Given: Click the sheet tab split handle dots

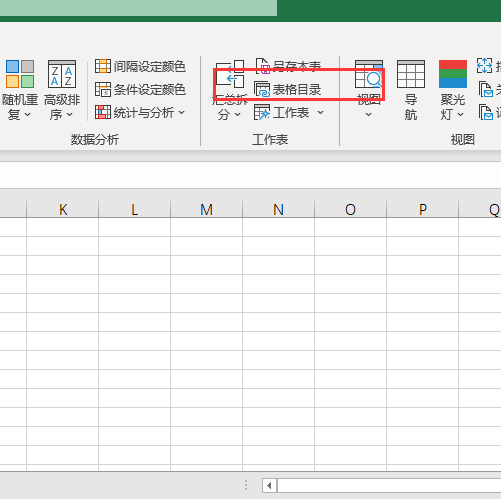Looking at the screenshot, I should pos(246,485).
